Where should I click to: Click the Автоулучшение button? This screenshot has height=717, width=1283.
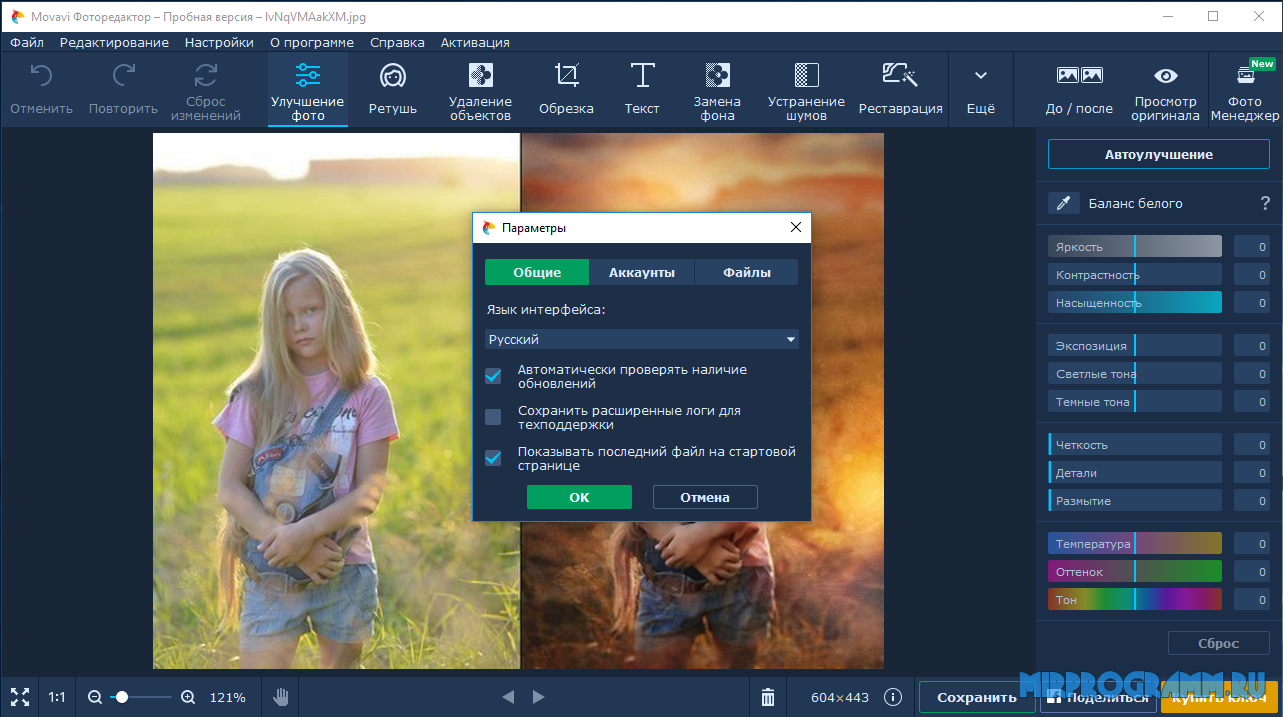click(1158, 154)
